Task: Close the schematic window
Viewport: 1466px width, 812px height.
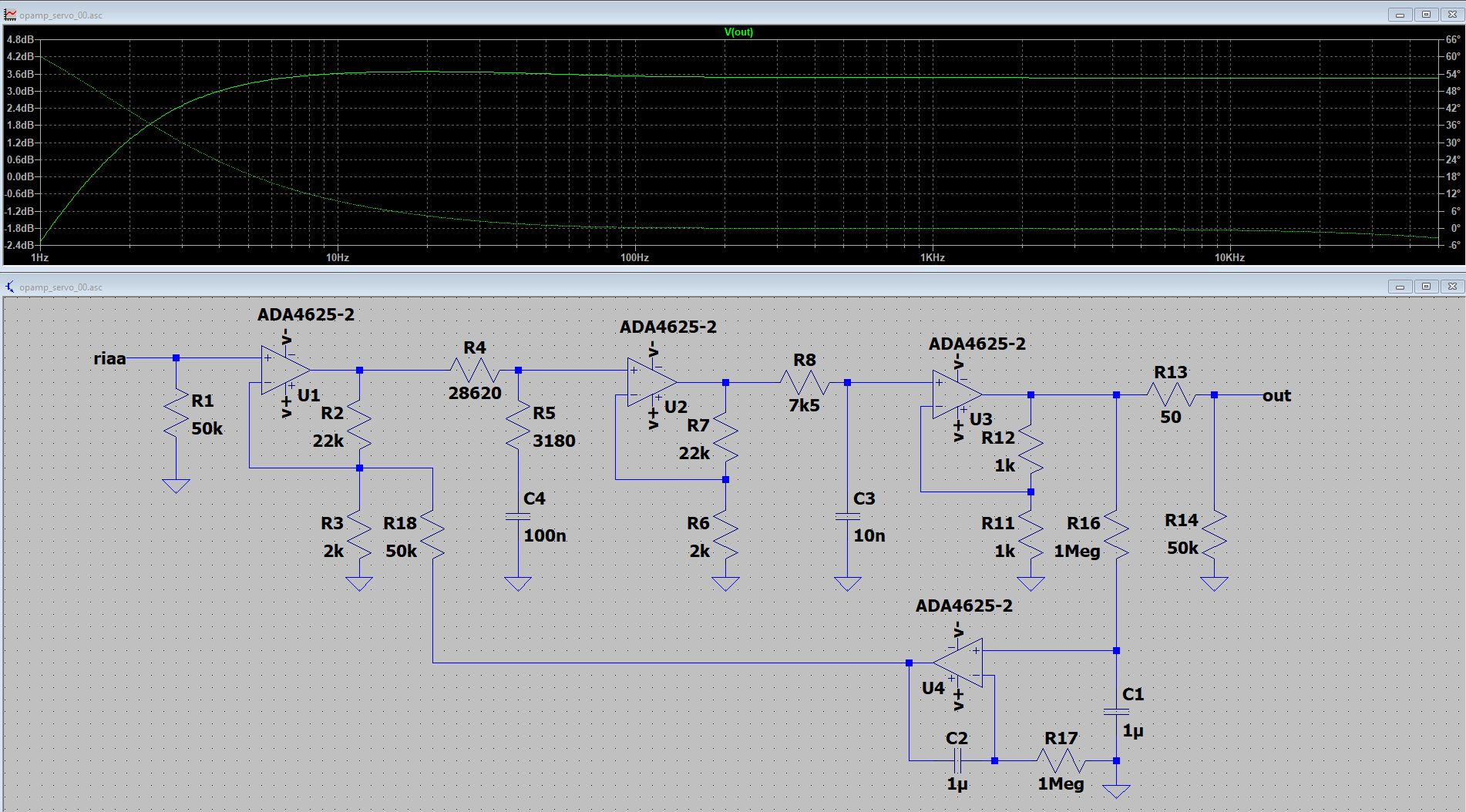Action: (1452, 287)
